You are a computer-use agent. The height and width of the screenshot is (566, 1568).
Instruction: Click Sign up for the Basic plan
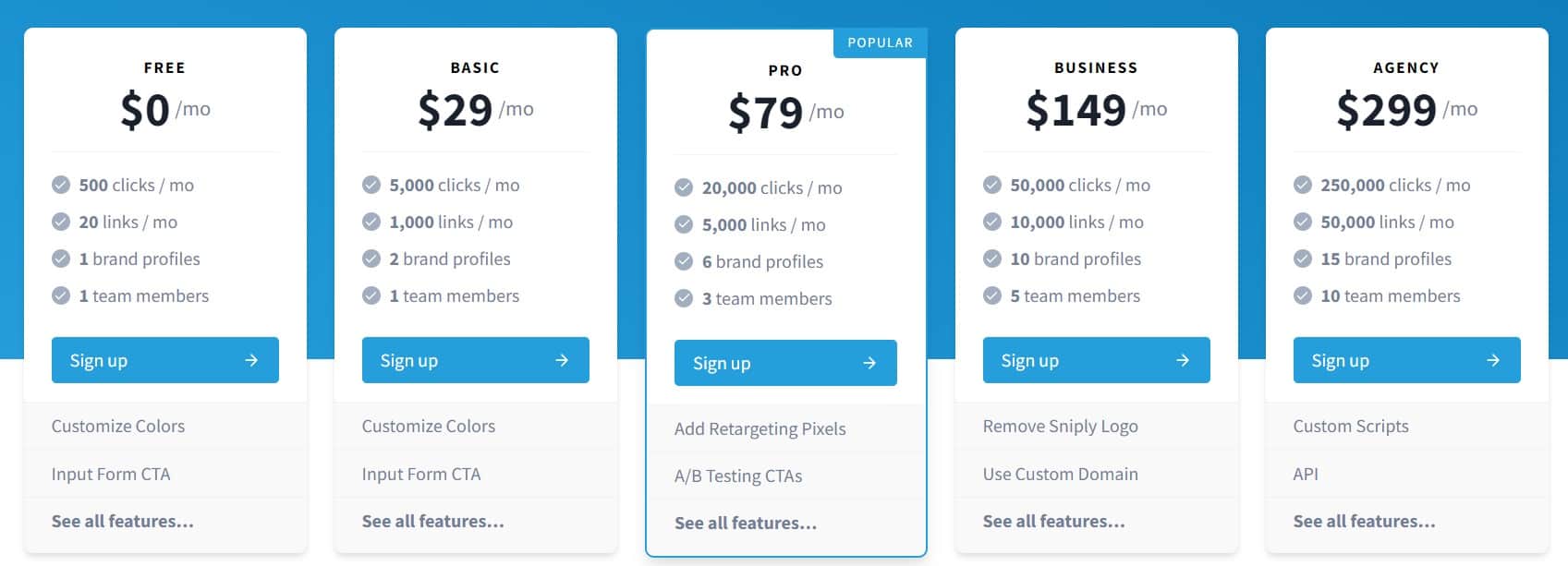point(475,360)
